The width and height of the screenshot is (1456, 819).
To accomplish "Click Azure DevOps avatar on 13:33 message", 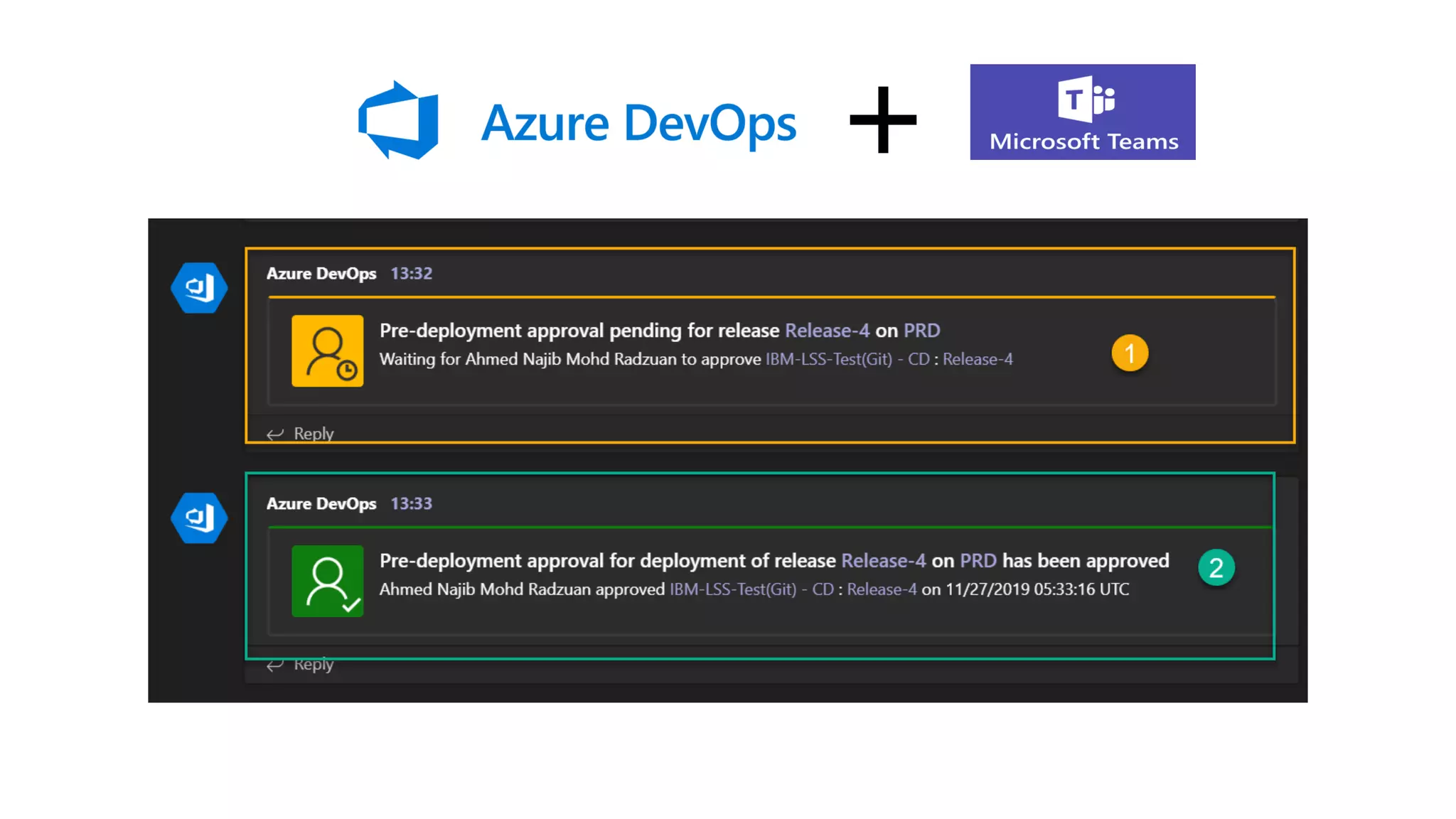I will click(x=199, y=518).
